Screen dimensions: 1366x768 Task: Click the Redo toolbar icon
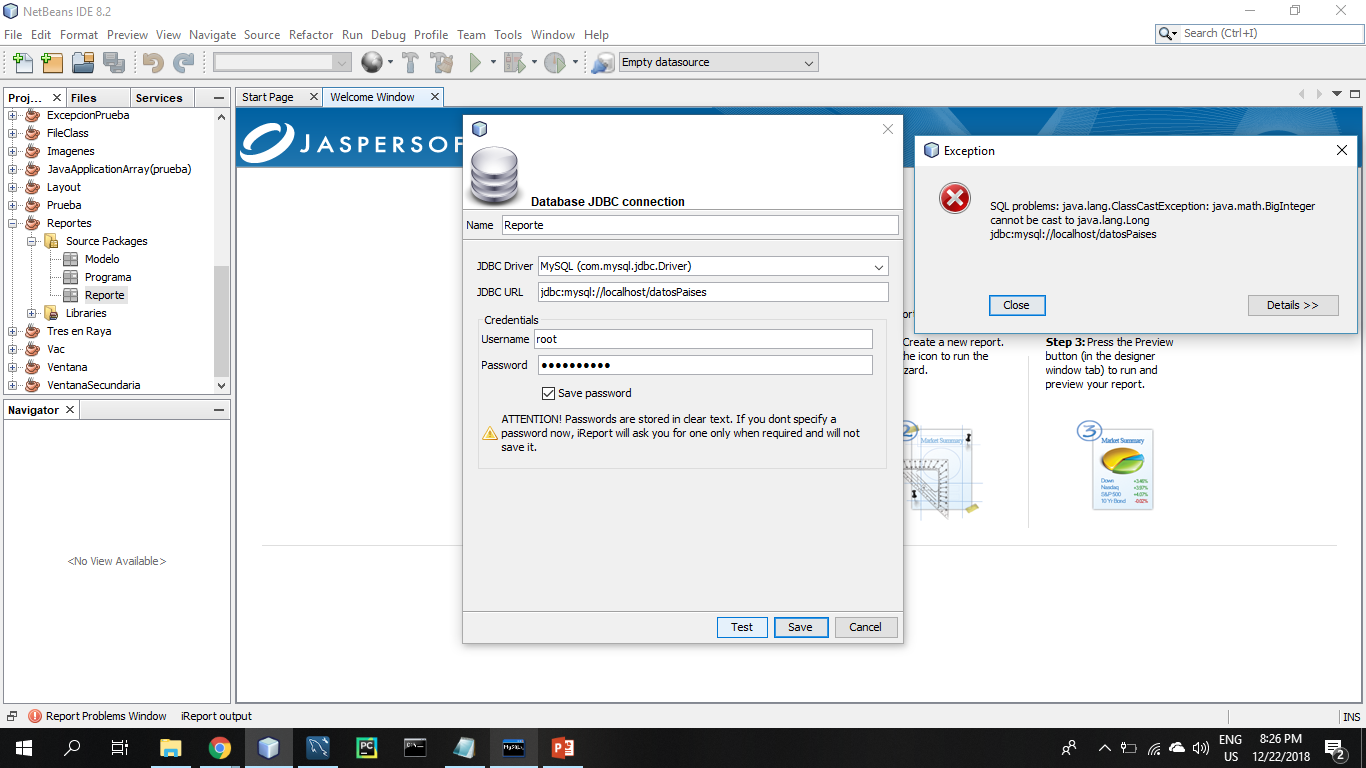tap(184, 63)
